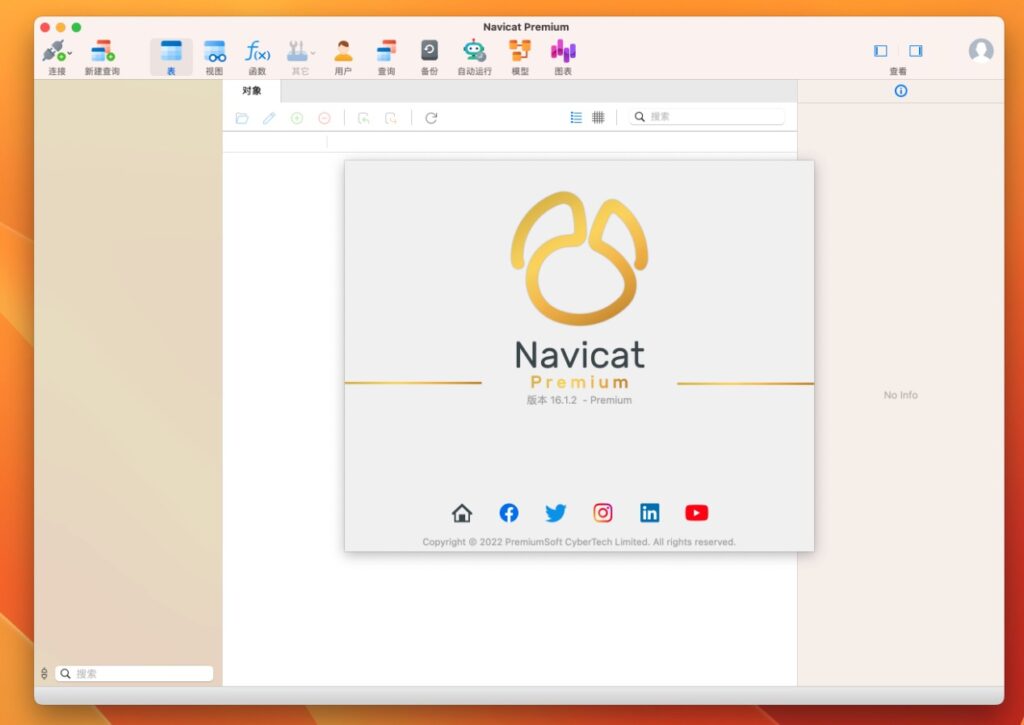The width and height of the screenshot is (1024, 725).
Task: Open Navicat's Twitter page
Action: point(555,512)
